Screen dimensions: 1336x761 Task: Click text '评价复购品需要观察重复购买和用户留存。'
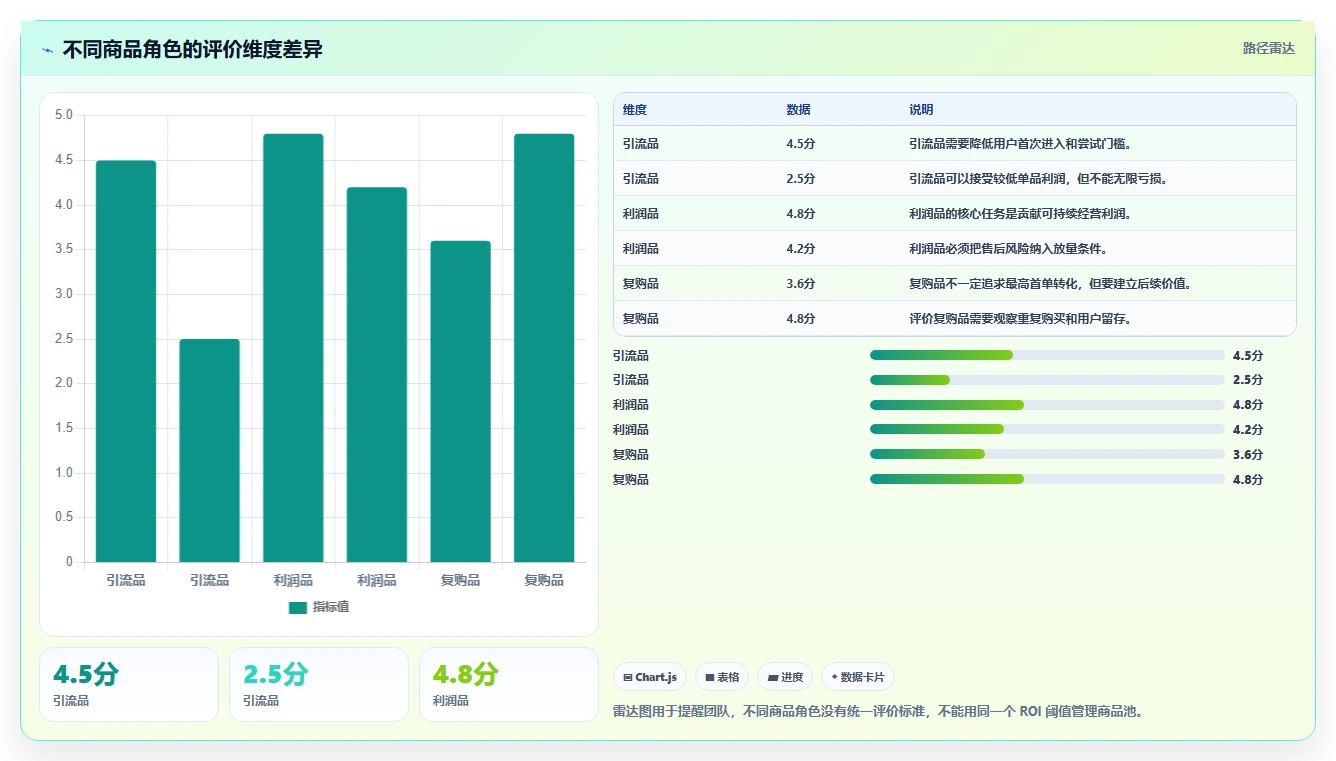click(1021, 319)
